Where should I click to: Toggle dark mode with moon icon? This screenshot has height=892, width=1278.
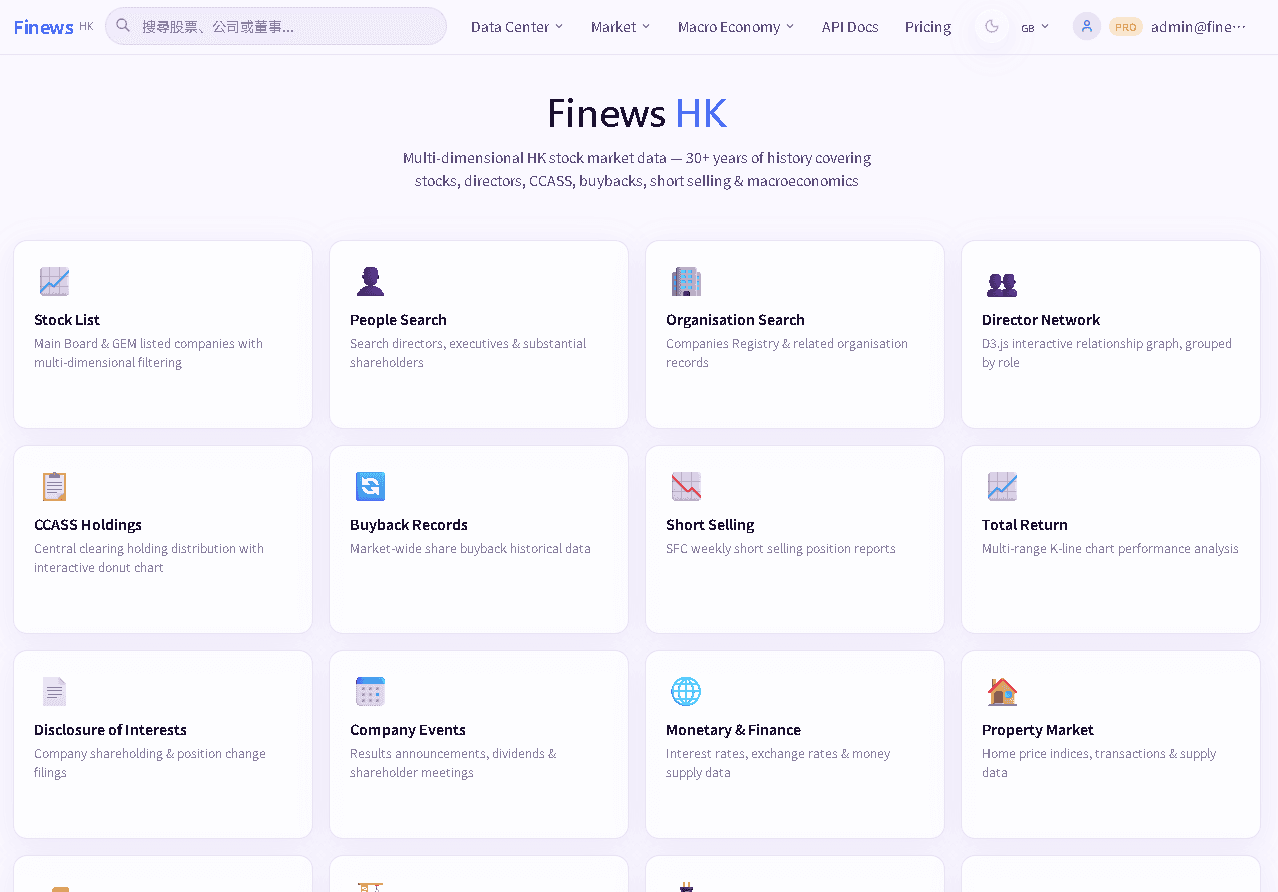[992, 27]
